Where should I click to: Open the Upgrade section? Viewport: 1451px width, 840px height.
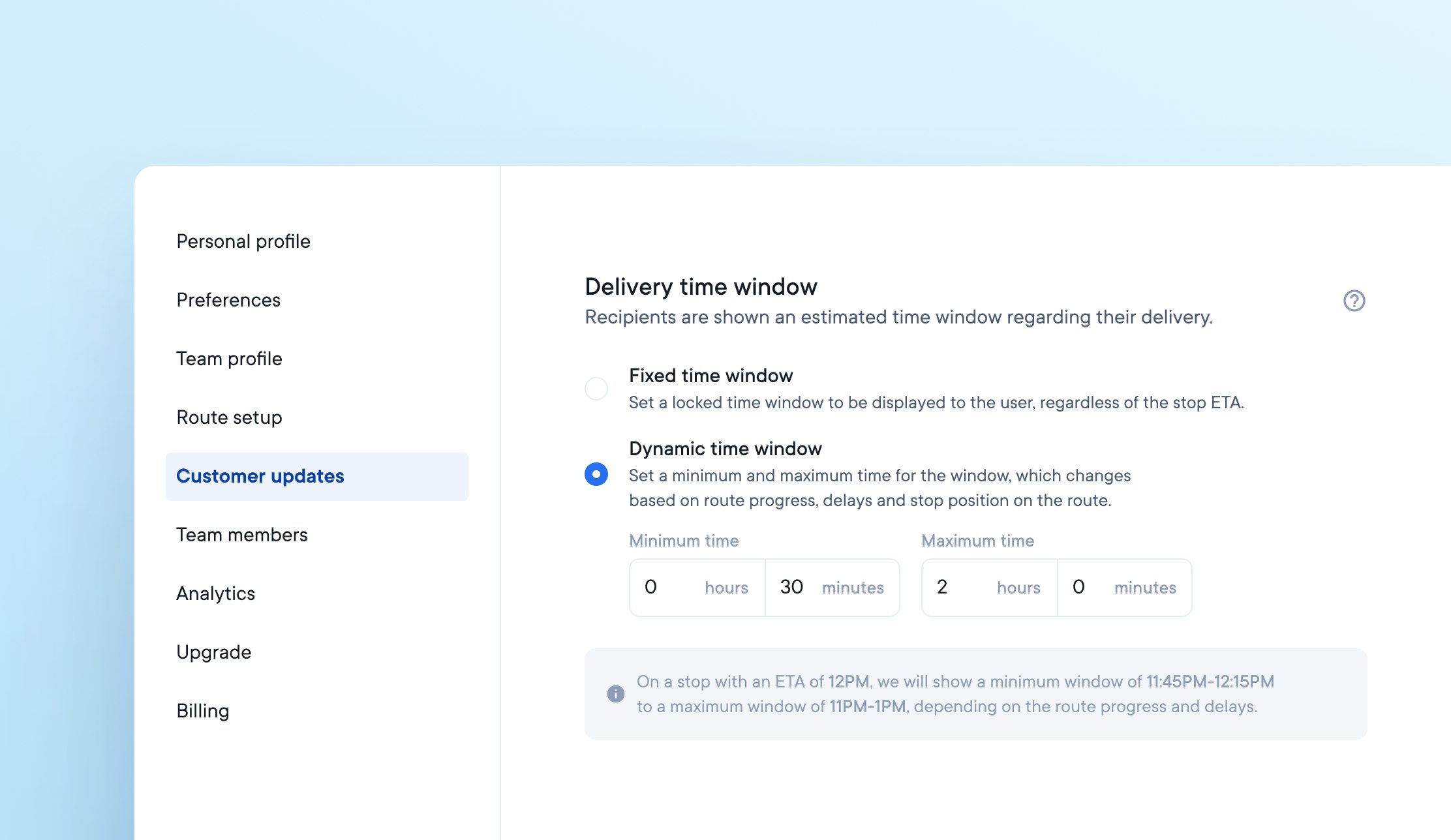pyautogui.click(x=213, y=651)
